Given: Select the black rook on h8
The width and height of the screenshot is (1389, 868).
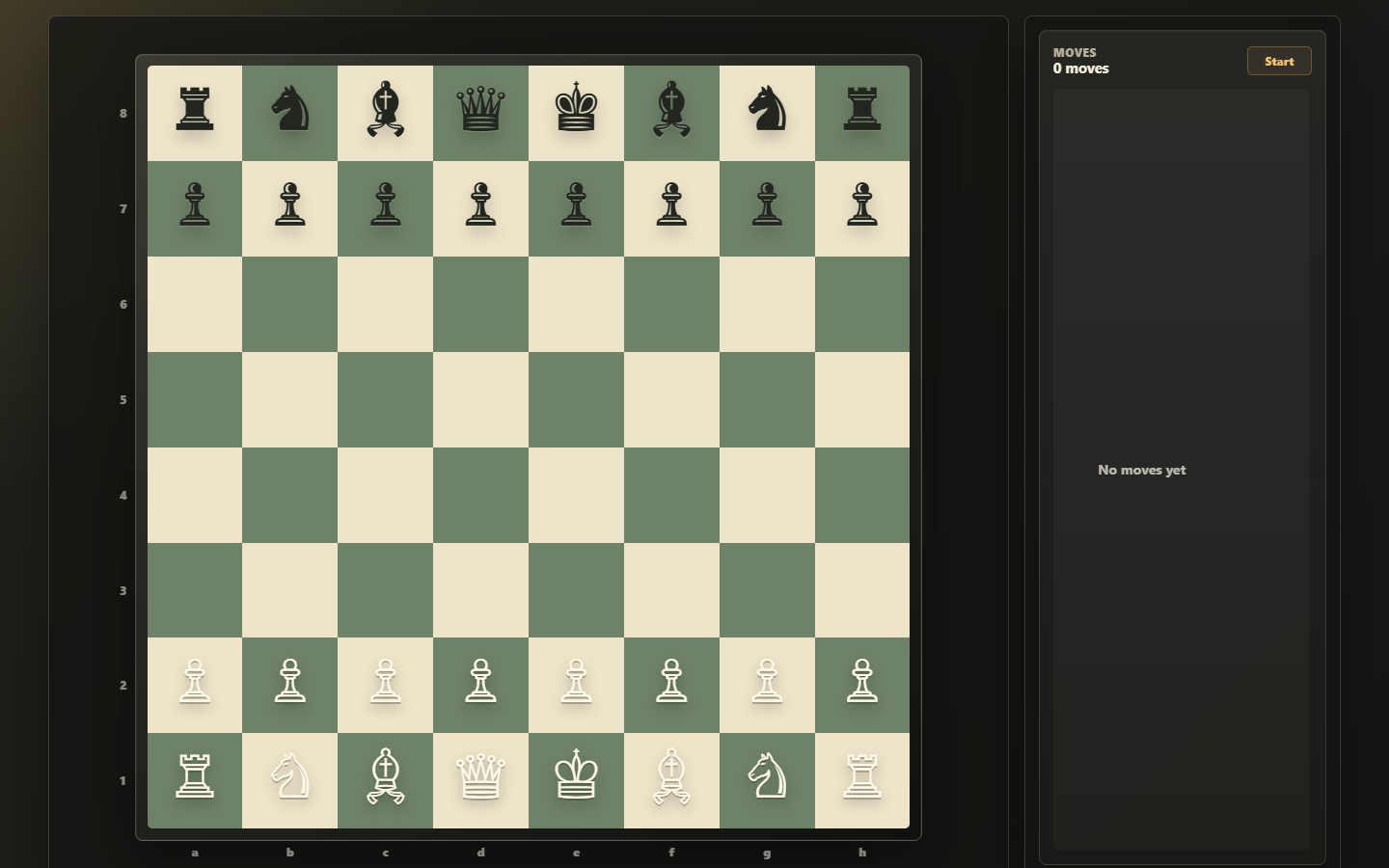Looking at the screenshot, I should (862, 113).
